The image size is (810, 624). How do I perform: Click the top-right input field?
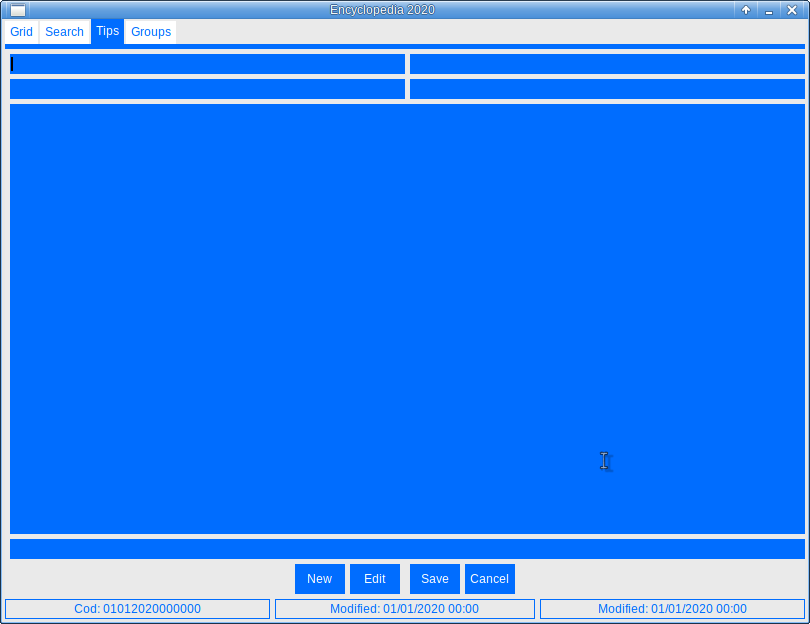pos(607,64)
